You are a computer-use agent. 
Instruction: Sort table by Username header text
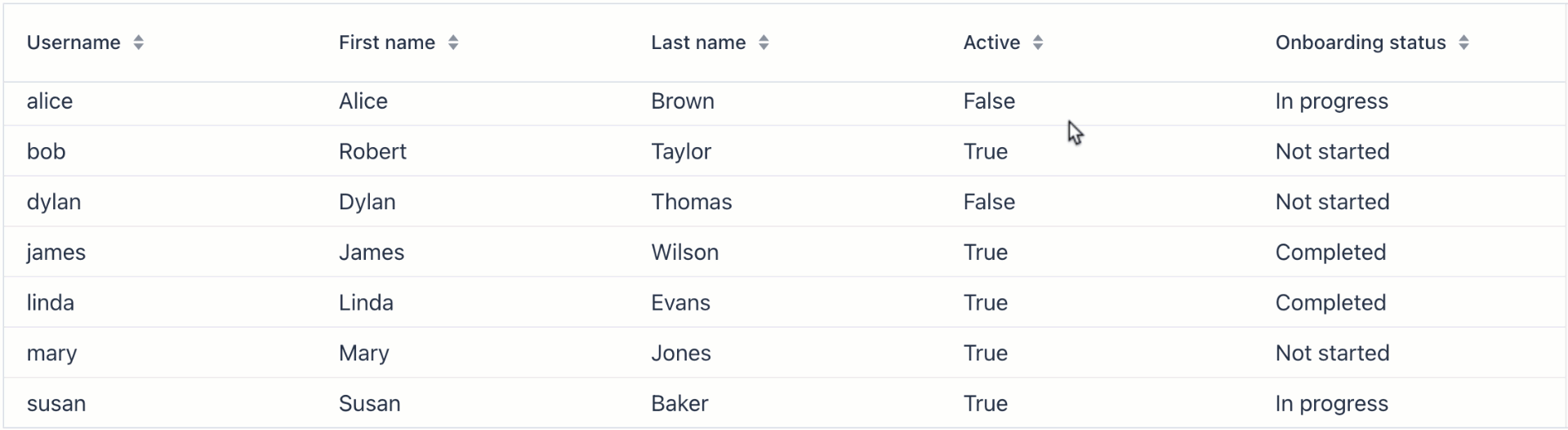(x=73, y=43)
